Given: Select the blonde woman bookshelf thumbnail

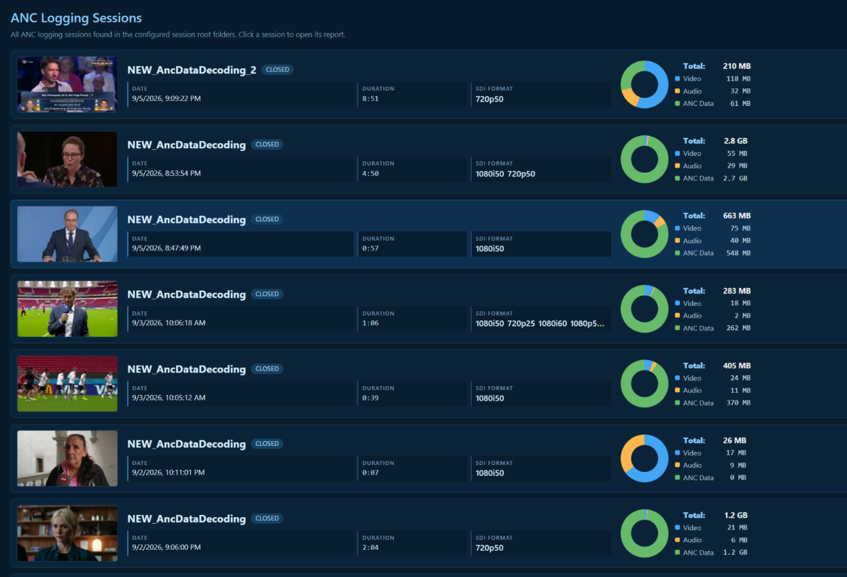Looking at the screenshot, I should coord(67,533).
